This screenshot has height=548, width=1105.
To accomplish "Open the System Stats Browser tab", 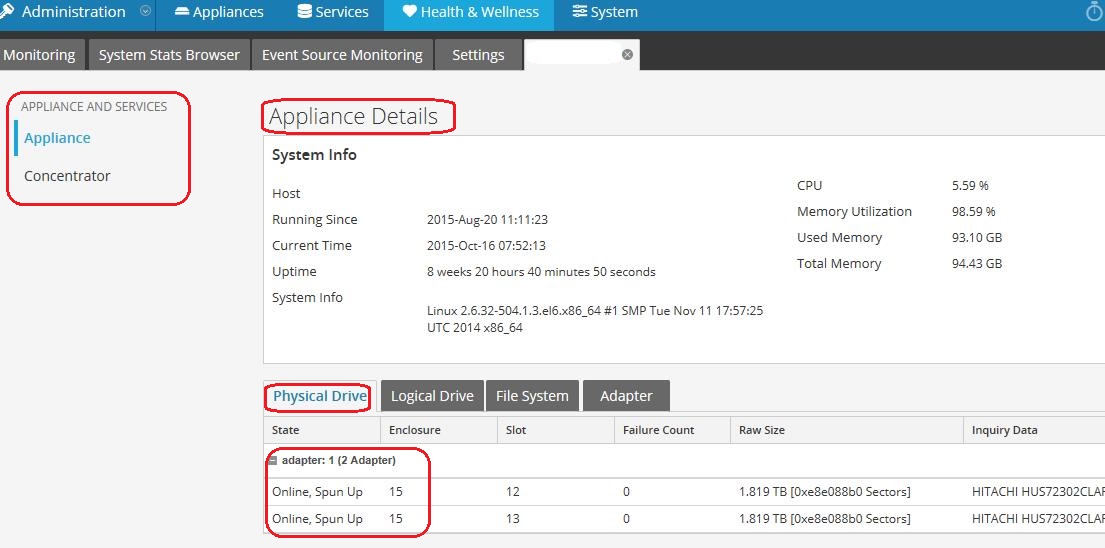I will pos(169,55).
